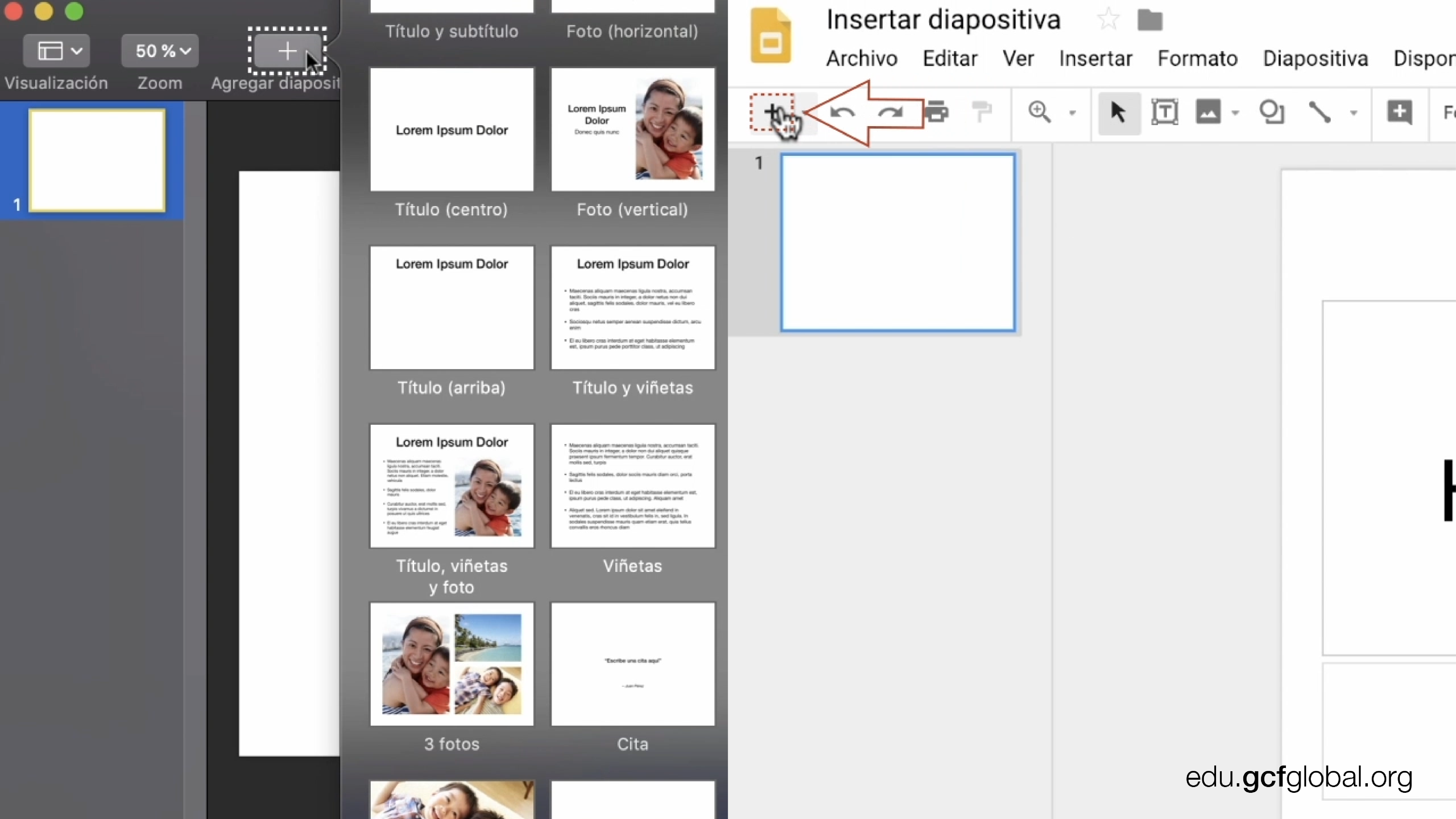Screen dimensions: 1456x819
Task: Click the zoom magnifier icon
Action: tap(1039, 112)
